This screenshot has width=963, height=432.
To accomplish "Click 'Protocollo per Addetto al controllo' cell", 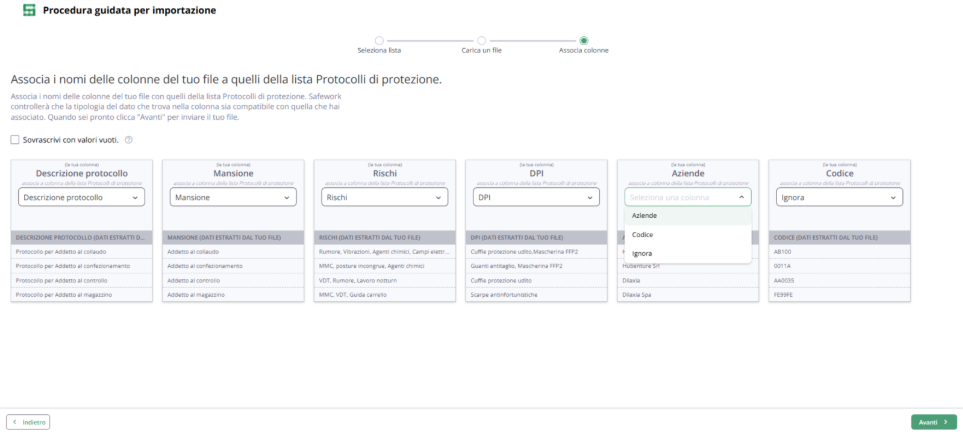I will 82,280.
